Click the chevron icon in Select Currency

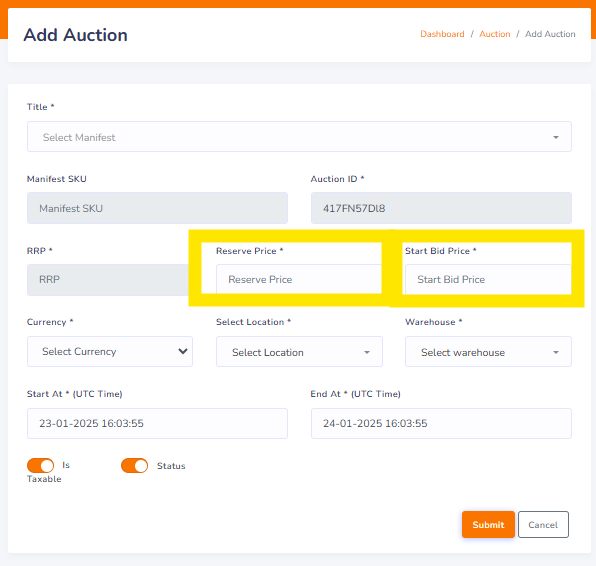tap(183, 351)
